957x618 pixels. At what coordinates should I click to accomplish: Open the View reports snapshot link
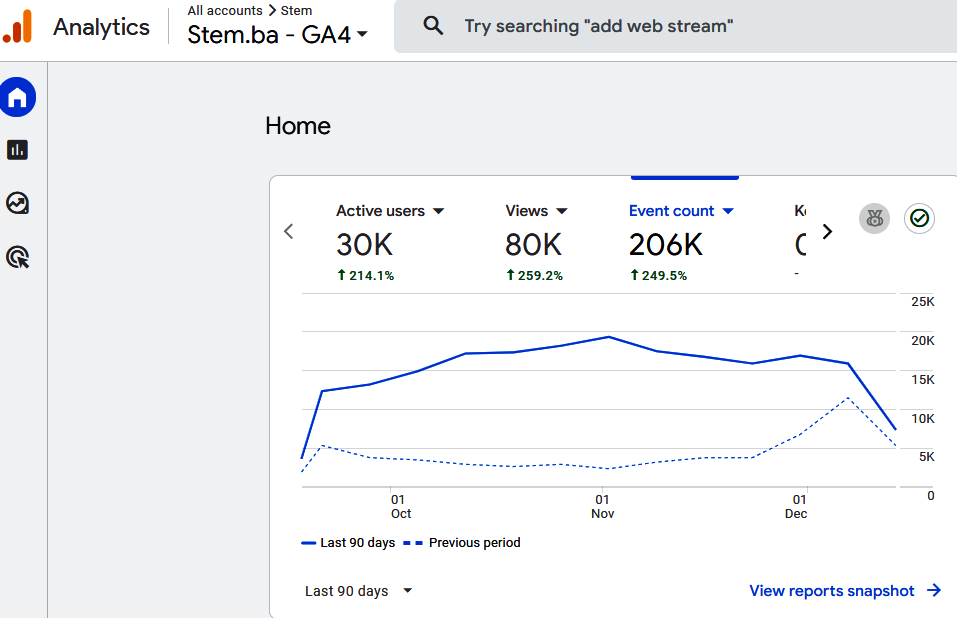(x=845, y=591)
